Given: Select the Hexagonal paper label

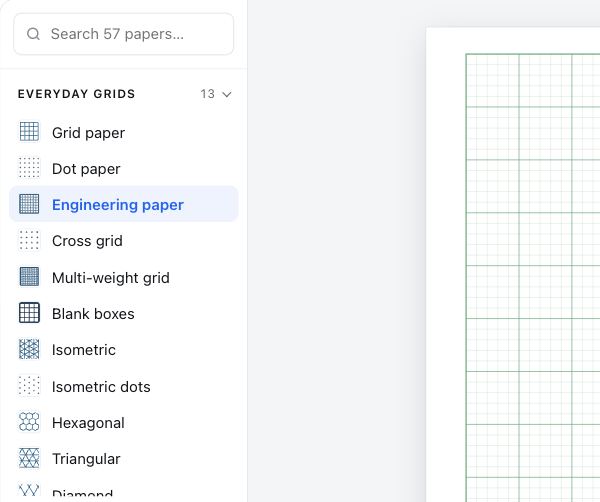Looking at the screenshot, I should pyautogui.click(x=88, y=423).
